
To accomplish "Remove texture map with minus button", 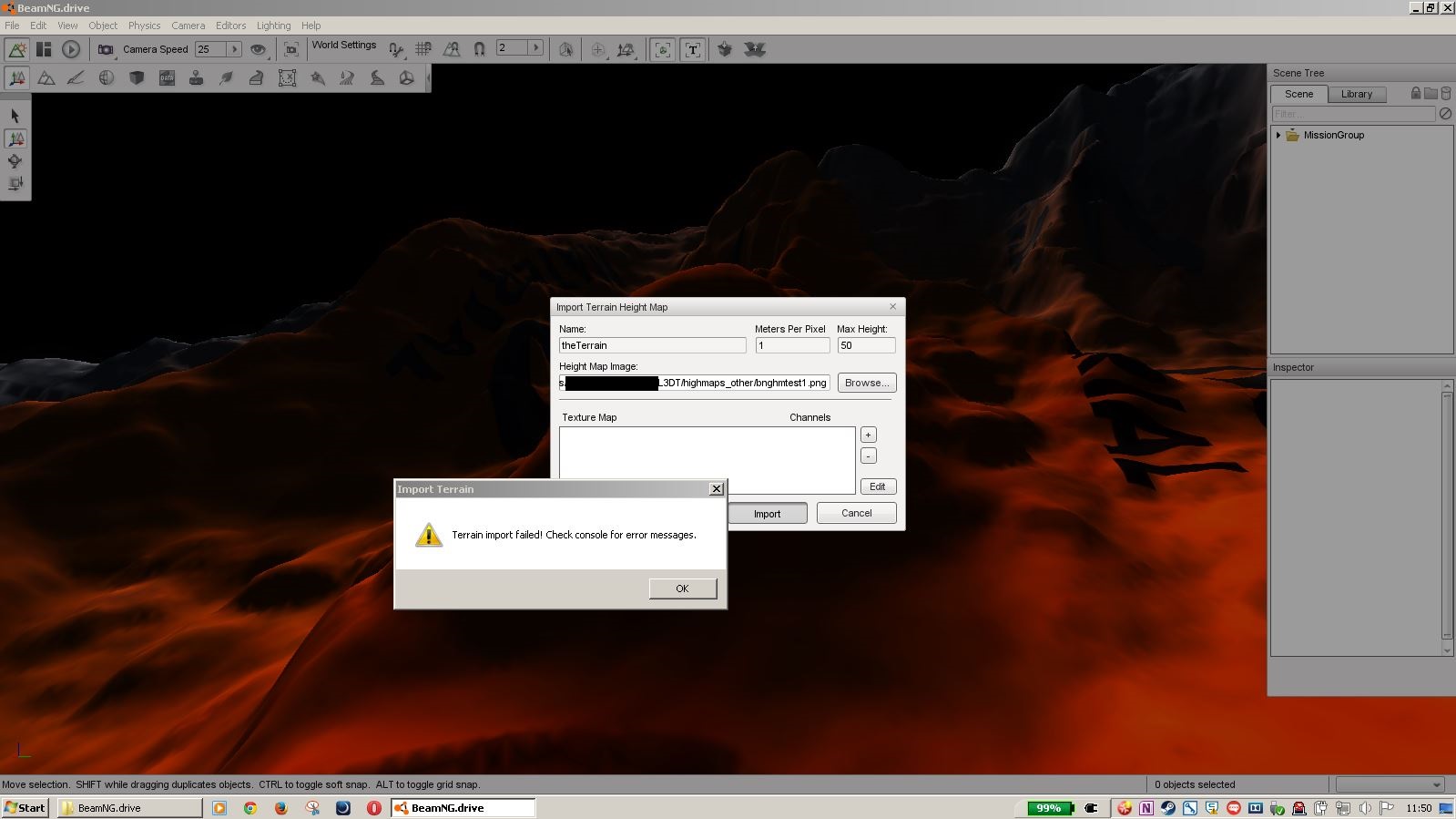I will pos(869,456).
